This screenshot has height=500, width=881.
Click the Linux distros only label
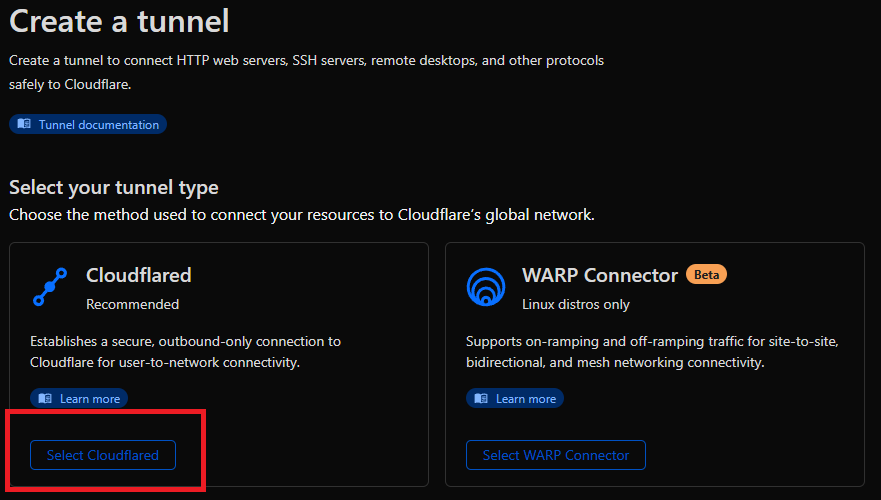[576, 304]
